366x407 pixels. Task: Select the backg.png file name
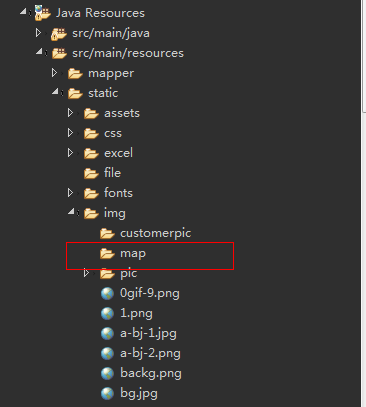click(x=151, y=374)
